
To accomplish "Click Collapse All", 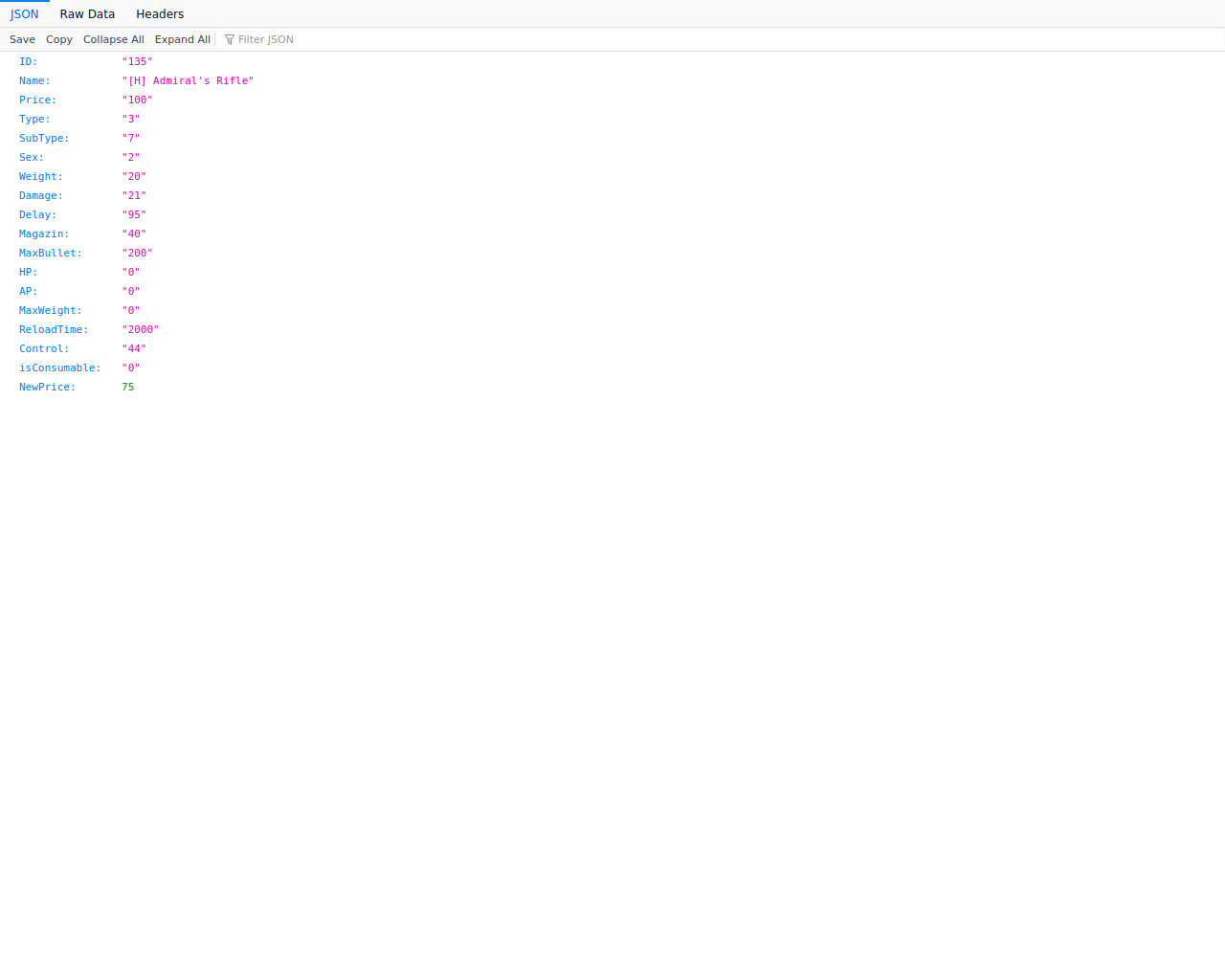I will click(x=114, y=39).
